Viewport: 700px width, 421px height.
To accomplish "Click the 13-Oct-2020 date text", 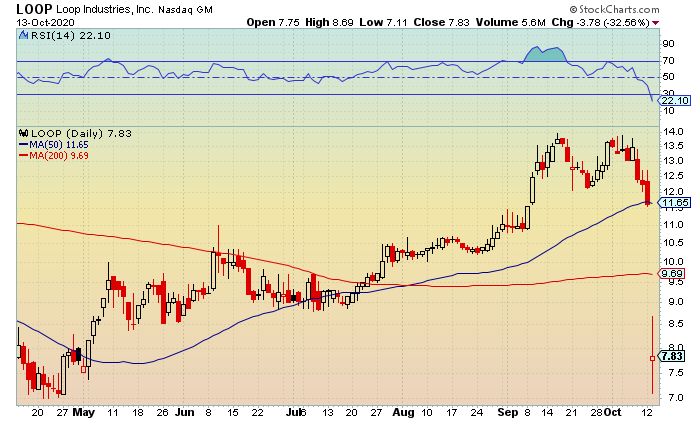I will tap(46, 22).
